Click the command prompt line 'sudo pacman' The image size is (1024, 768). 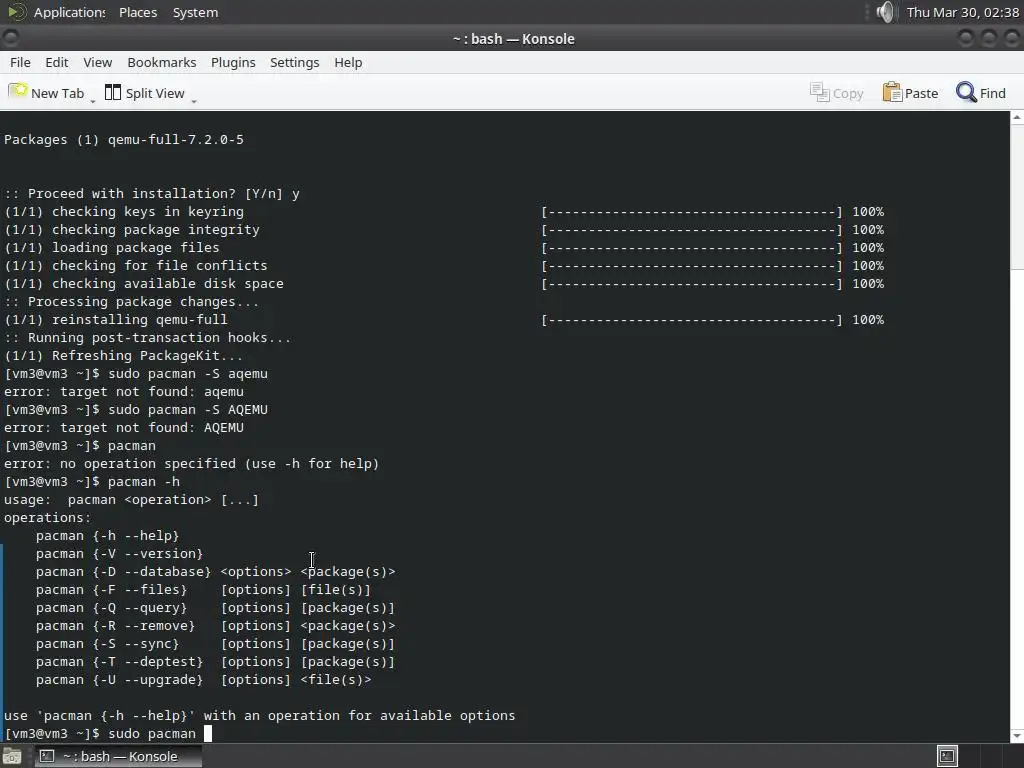108,734
